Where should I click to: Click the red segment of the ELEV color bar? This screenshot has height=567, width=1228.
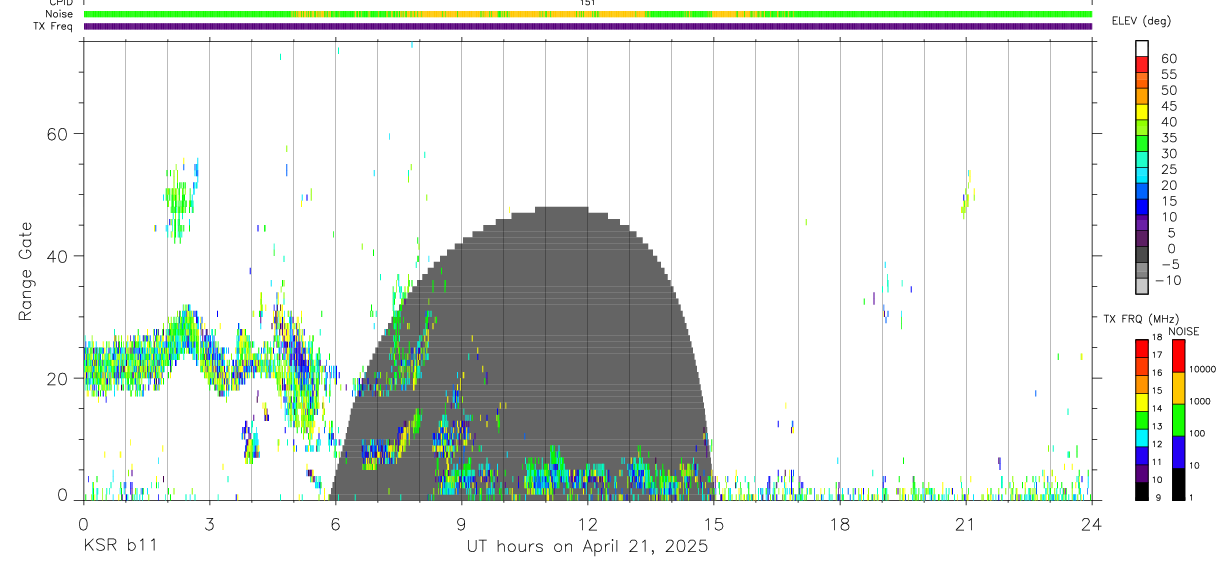coord(1142,65)
